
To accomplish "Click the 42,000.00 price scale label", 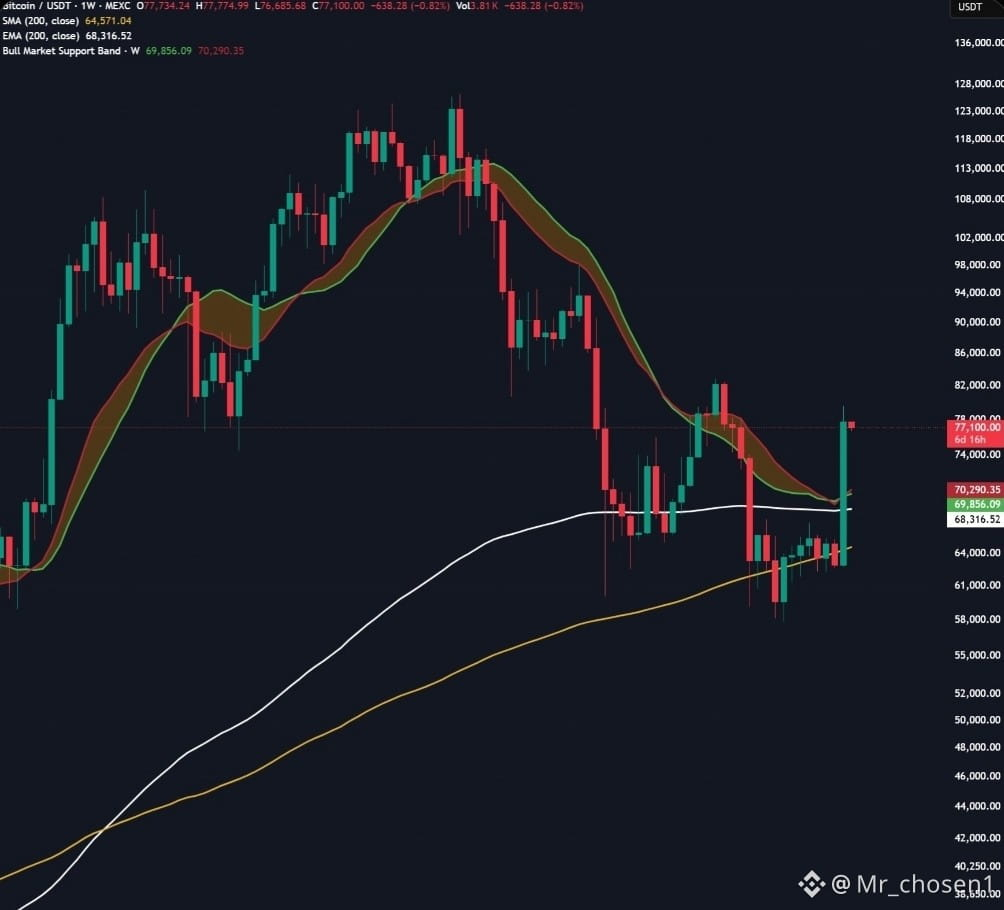I will point(978,838).
